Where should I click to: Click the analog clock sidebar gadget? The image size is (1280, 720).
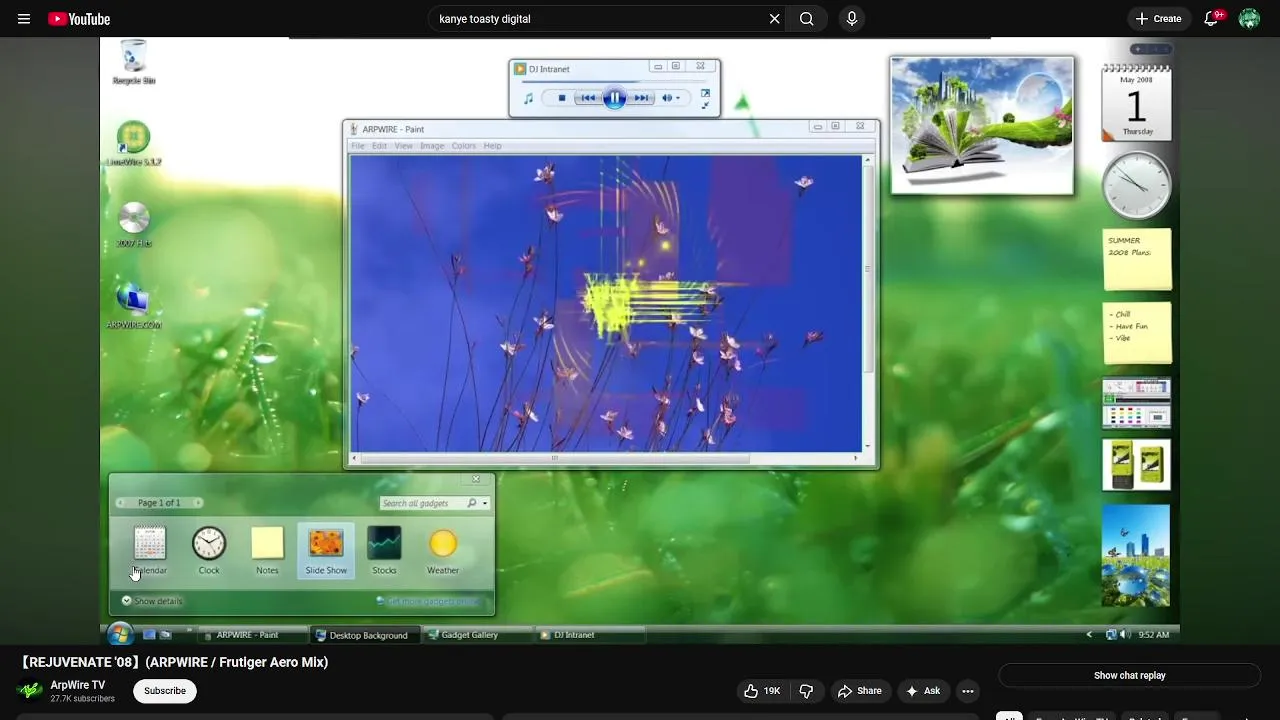pos(1137,185)
